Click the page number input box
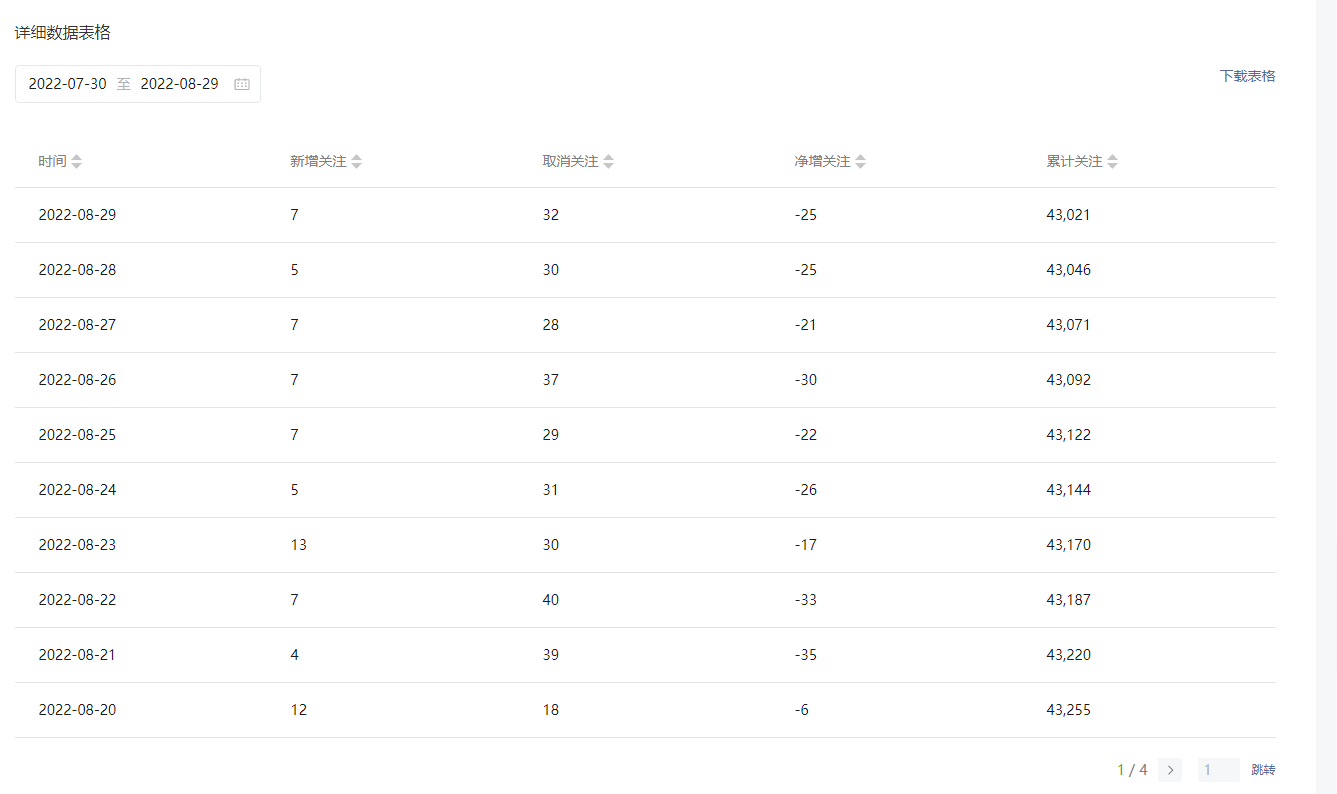 [x=1218, y=770]
